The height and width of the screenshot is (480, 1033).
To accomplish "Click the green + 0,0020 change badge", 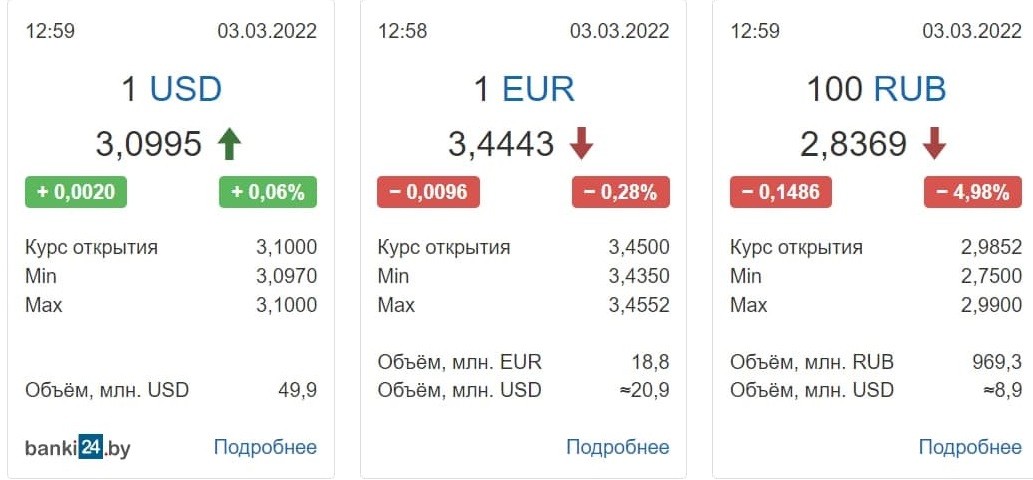I will (x=76, y=192).
